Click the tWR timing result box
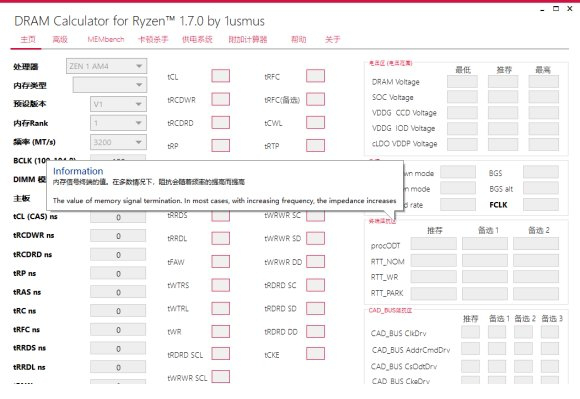The image size is (580, 399). click(x=220, y=331)
